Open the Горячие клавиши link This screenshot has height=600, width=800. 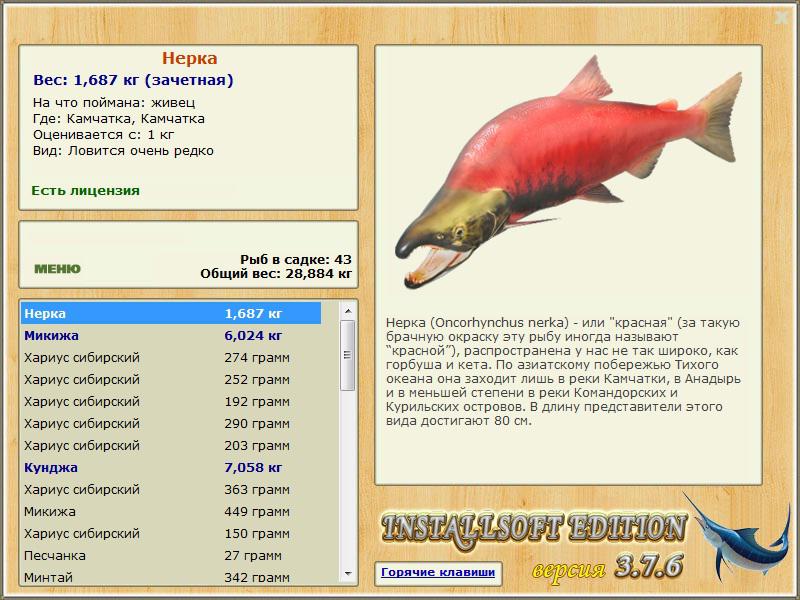pos(438,572)
